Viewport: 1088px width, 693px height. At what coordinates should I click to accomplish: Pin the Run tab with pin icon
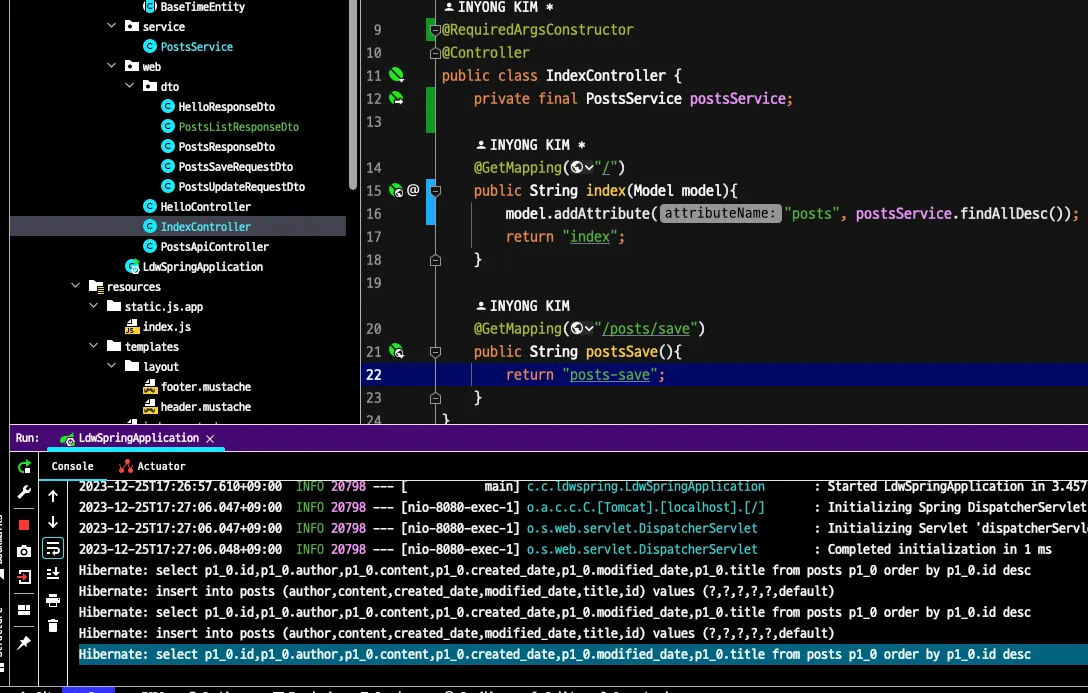coord(24,643)
